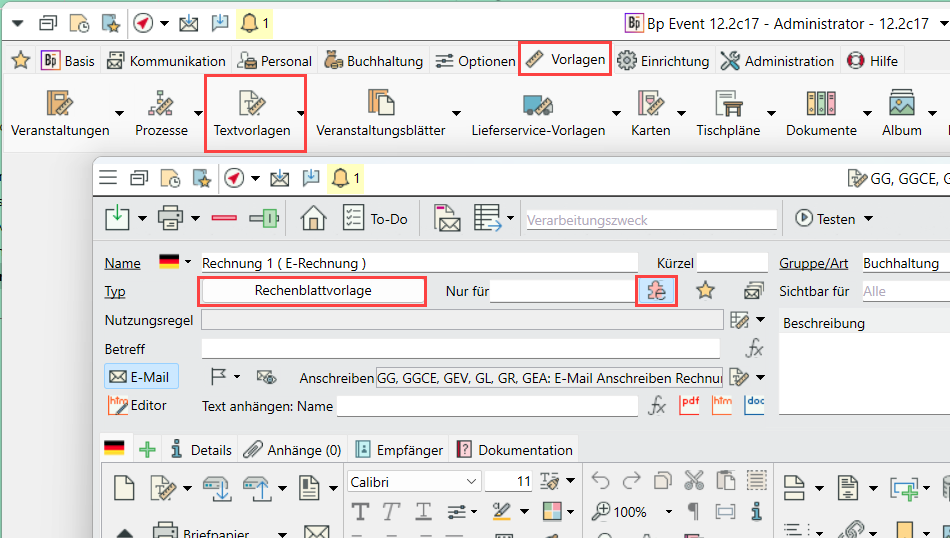Click the notification bell in inner window
The width and height of the screenshot is (950, 538).
point(341,178)
